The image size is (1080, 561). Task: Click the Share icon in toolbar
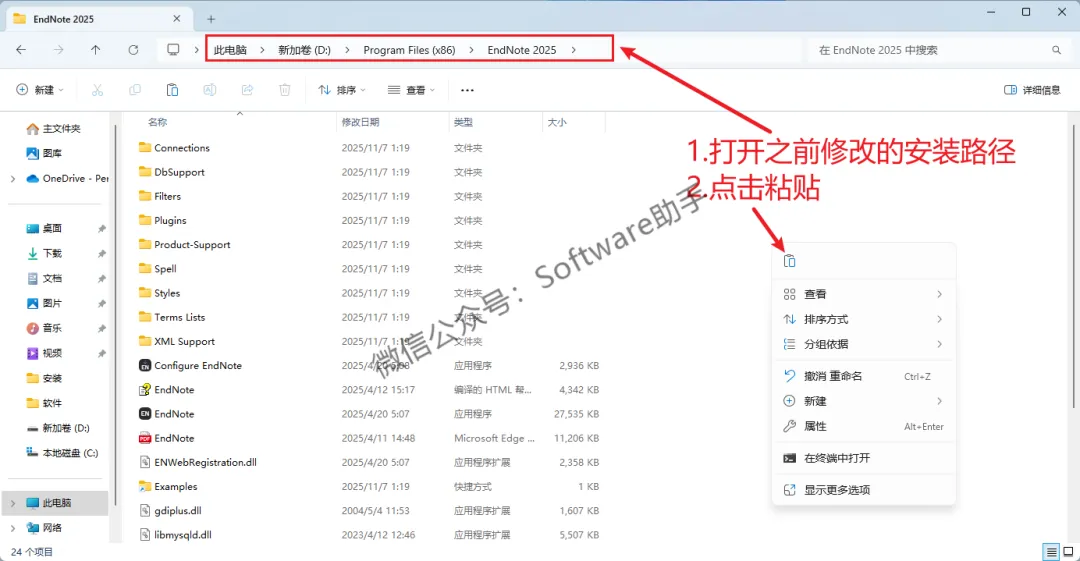tap(247, 90)
